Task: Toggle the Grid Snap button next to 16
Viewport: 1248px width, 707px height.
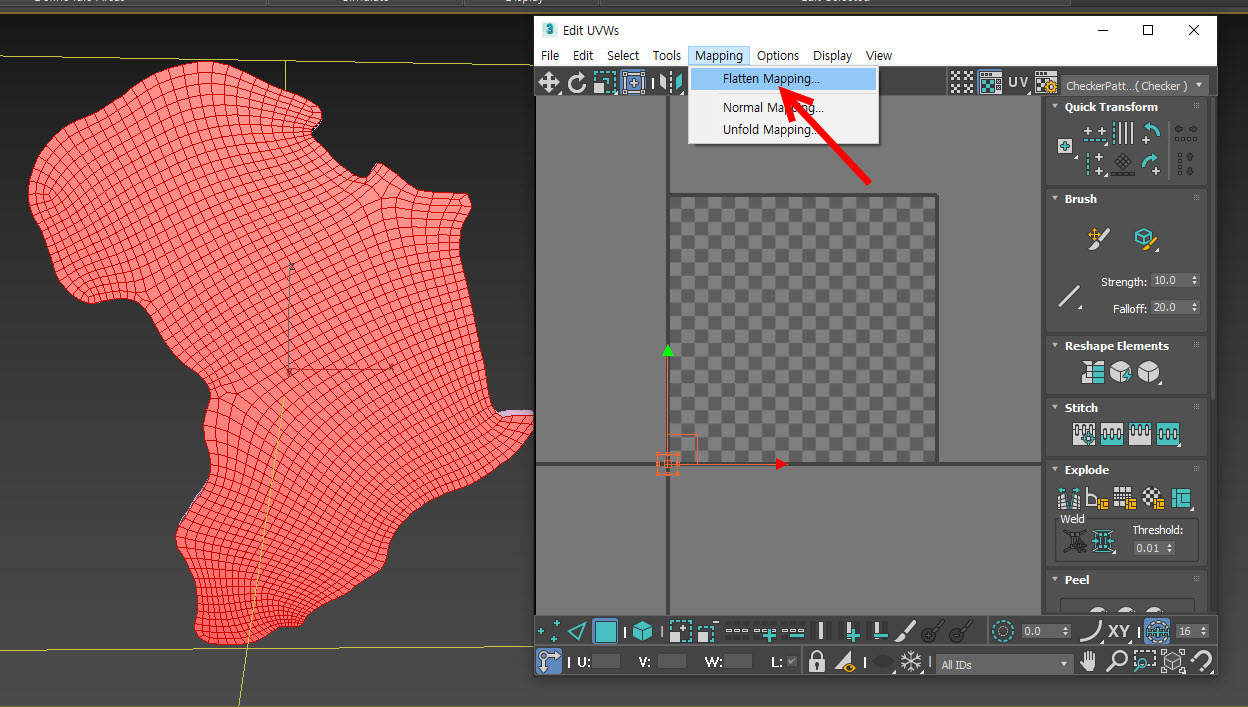Action: (1157, 631)
